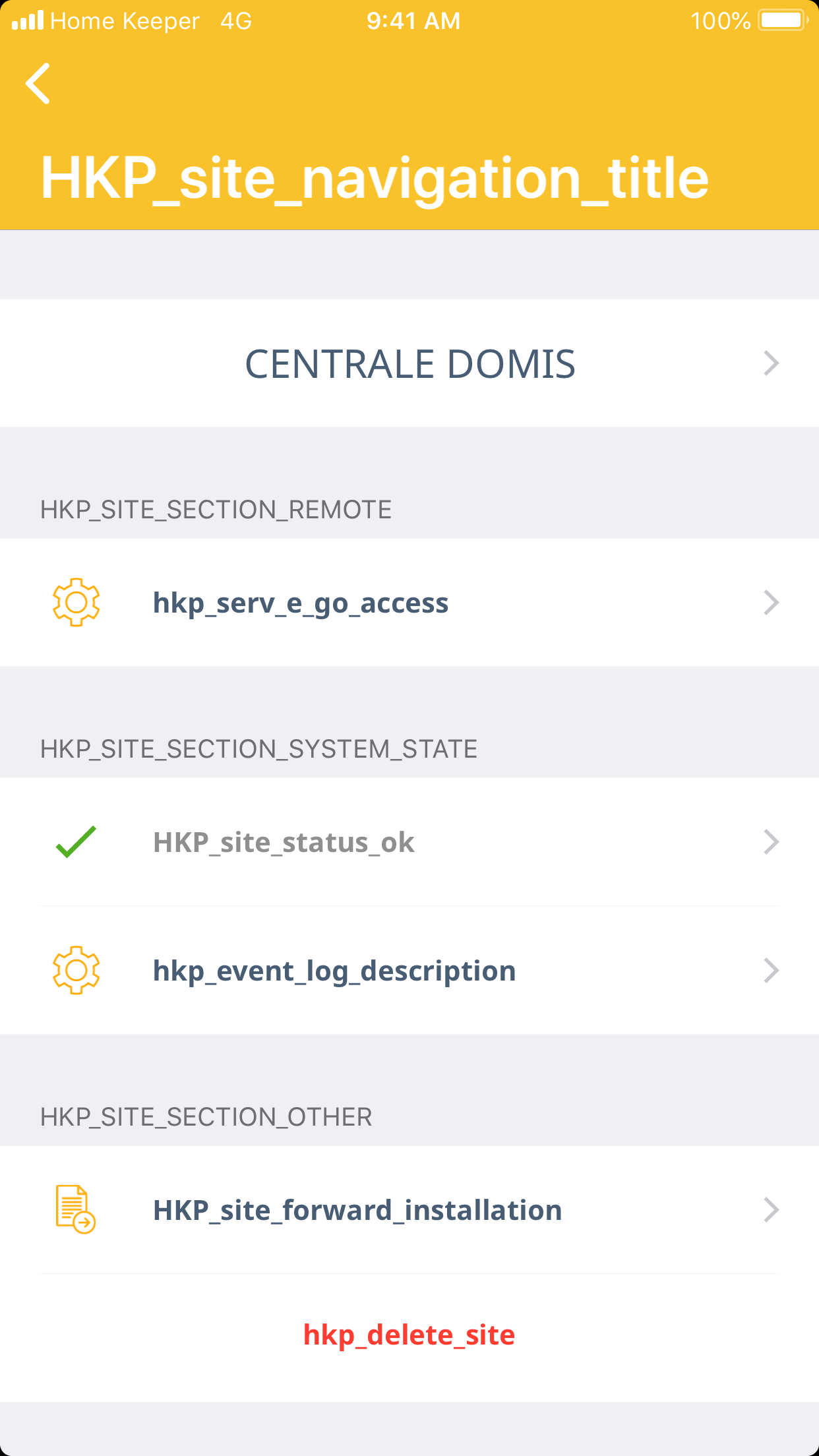The width and height of the screenshot is (819, 1456).
Task: Click chevron on HKP_site_forward_installation row
Action: coord(771,1209)
